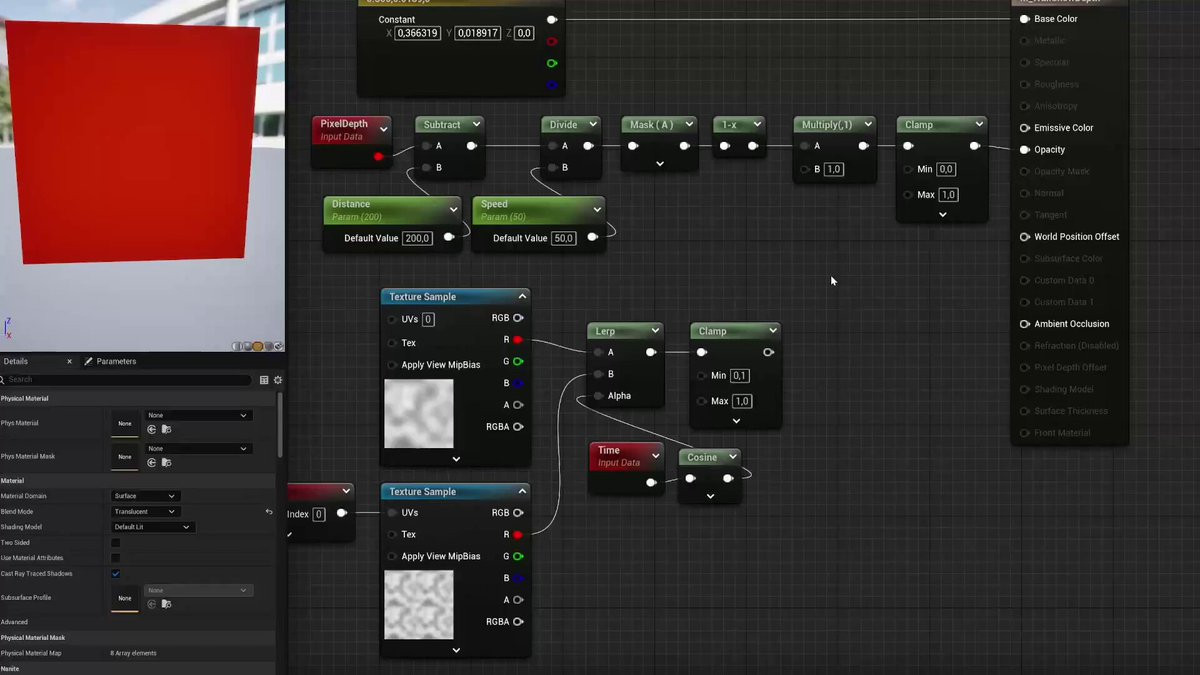Click the Constant X value field

pyautogui.click(x=417, y=33)
